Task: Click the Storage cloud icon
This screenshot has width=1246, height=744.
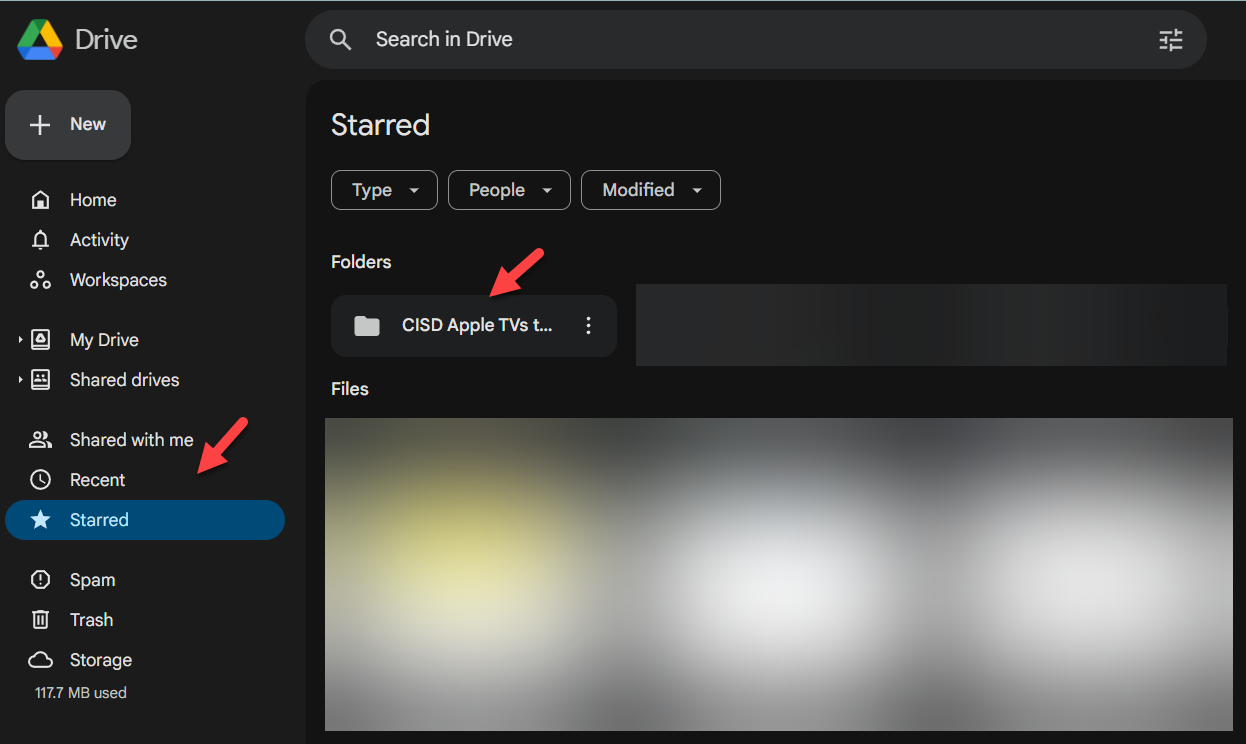Action: (x=40, y=660)
